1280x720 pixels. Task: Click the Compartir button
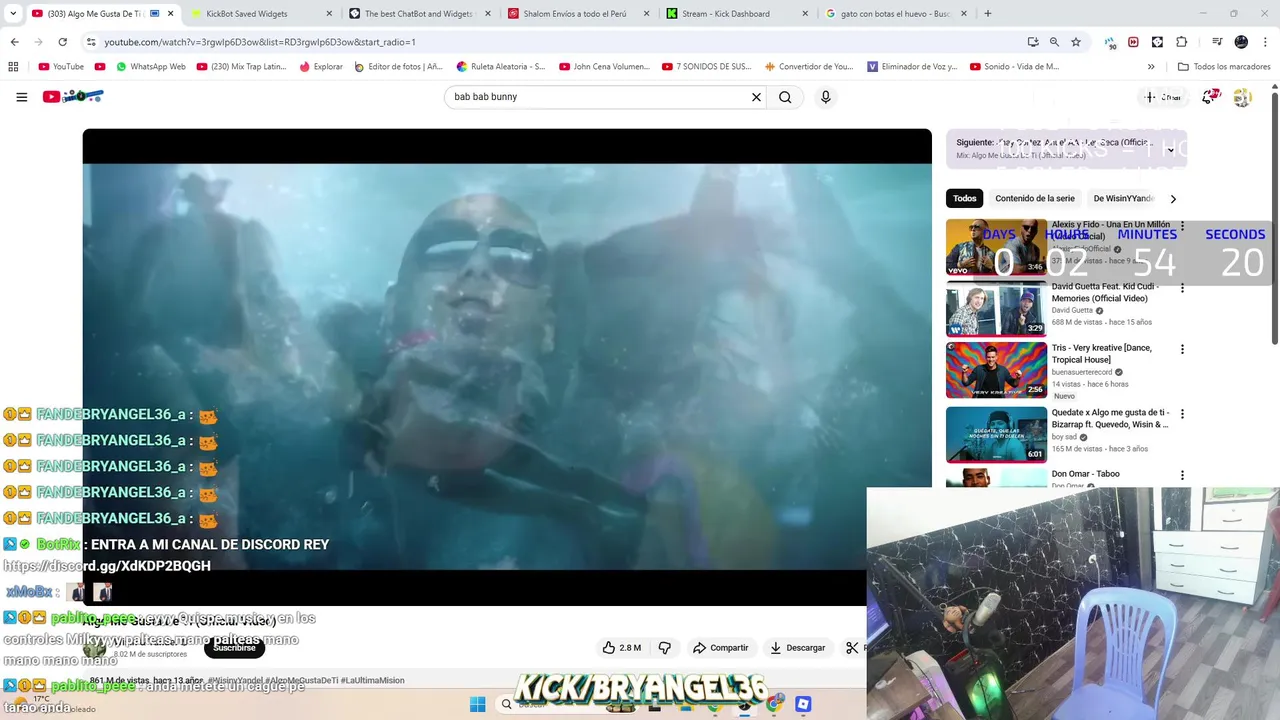coord(720,647)
